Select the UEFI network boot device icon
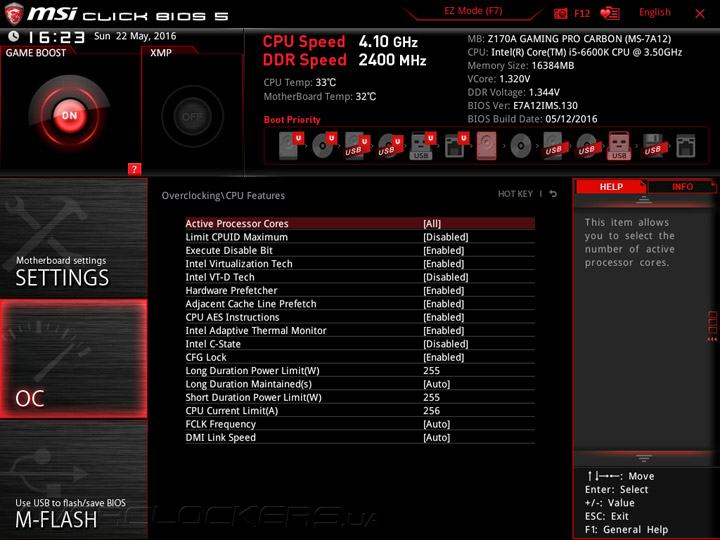 (456, 146)
